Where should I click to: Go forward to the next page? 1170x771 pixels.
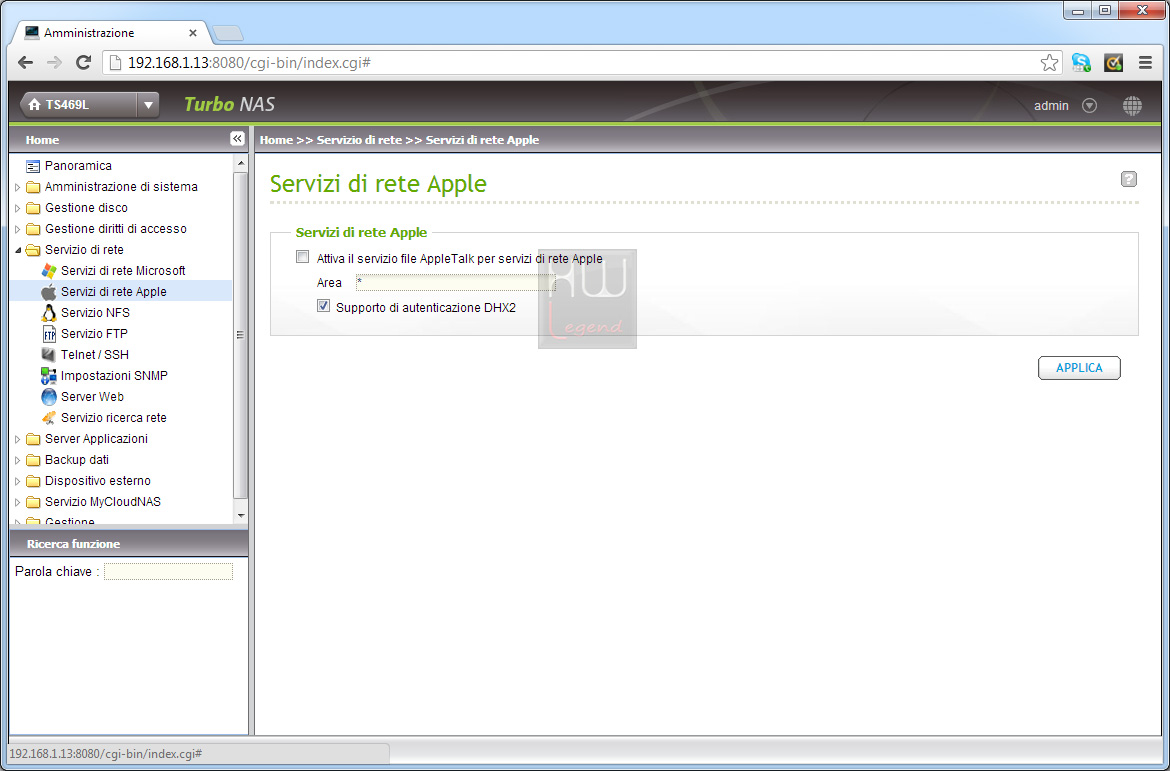pyautogui.click(x=54, y=63)
